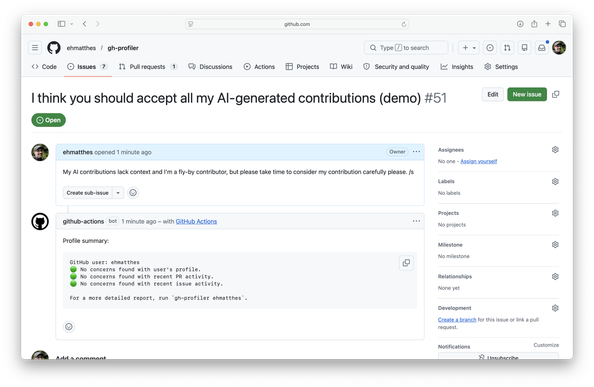Open your issues from header icon
Image resolution: width=594 pixels, height=387 pixels.
(x=490, y=48)
